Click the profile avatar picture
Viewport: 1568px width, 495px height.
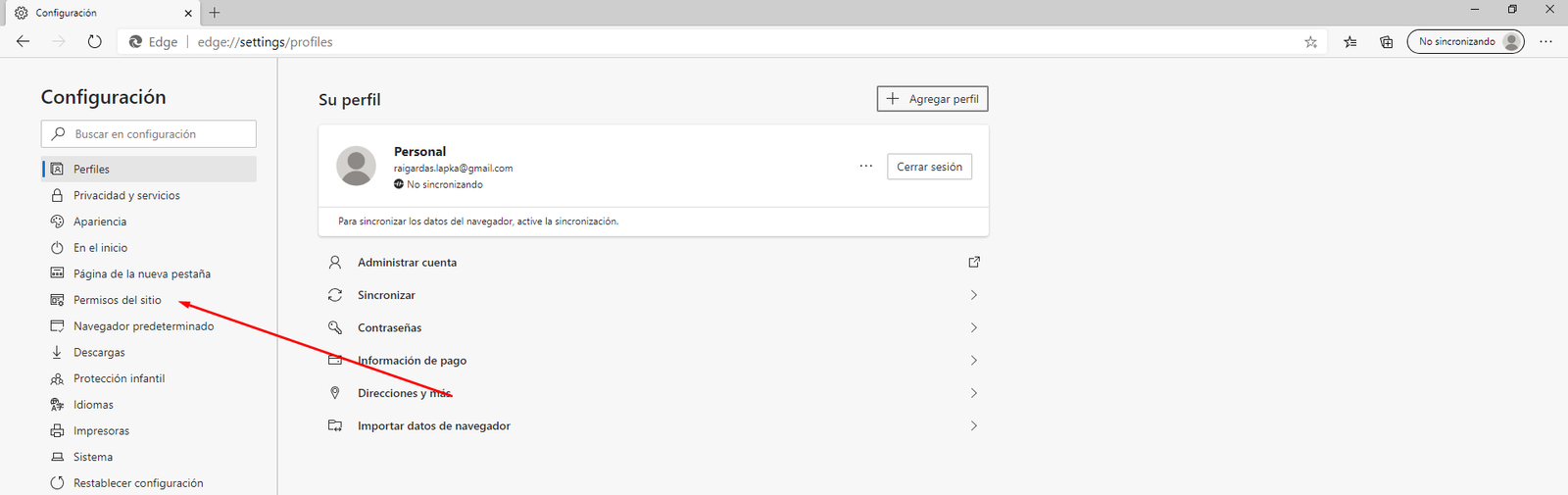click(356, 166)
